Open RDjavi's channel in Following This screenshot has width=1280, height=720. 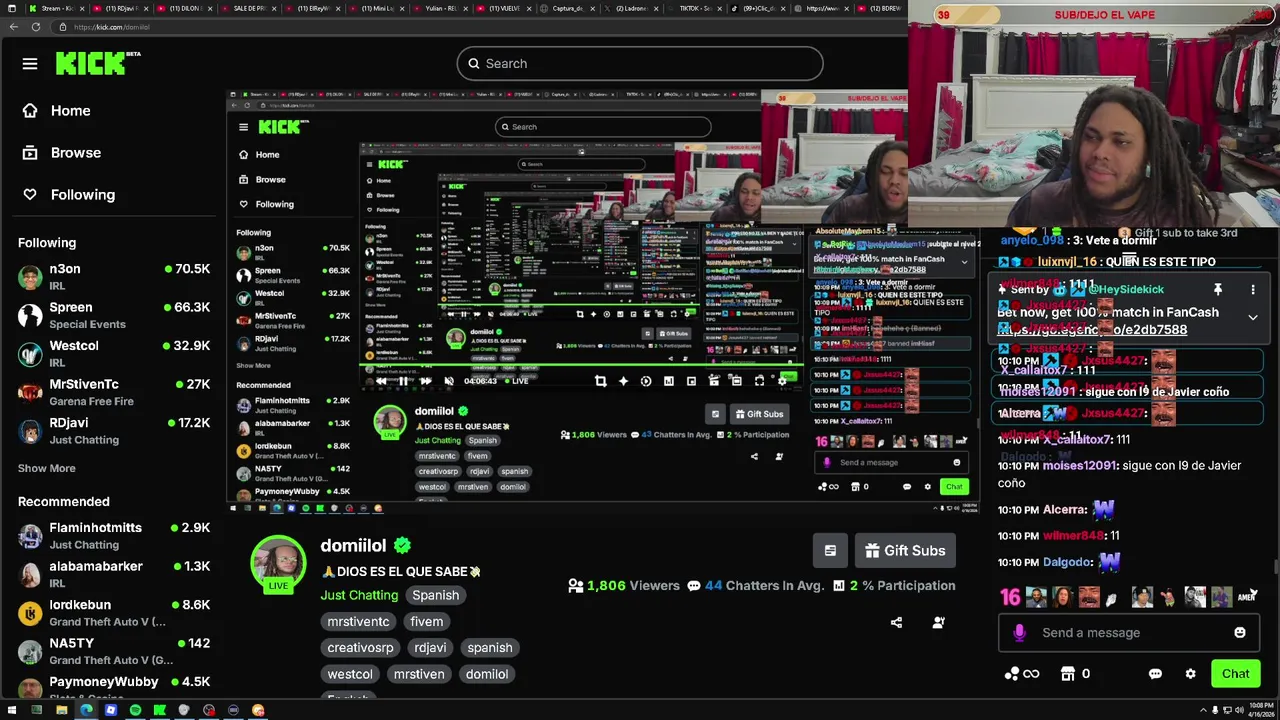pos(113,430)
